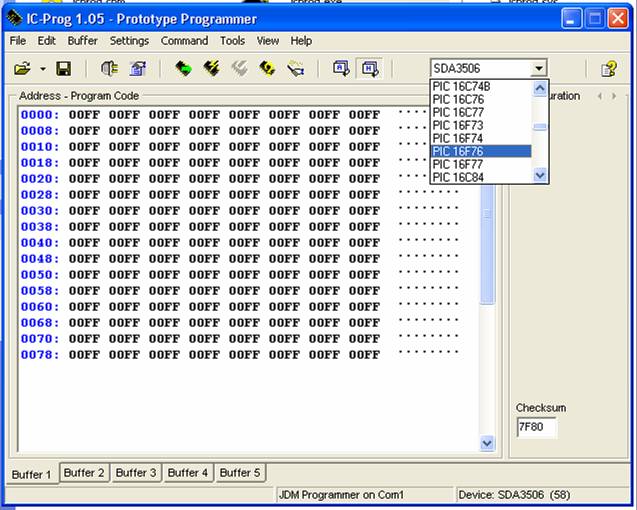Click the Program All lightning chip icon
Viewport: 637px width, 510px height.
click(x=211, y=68)
